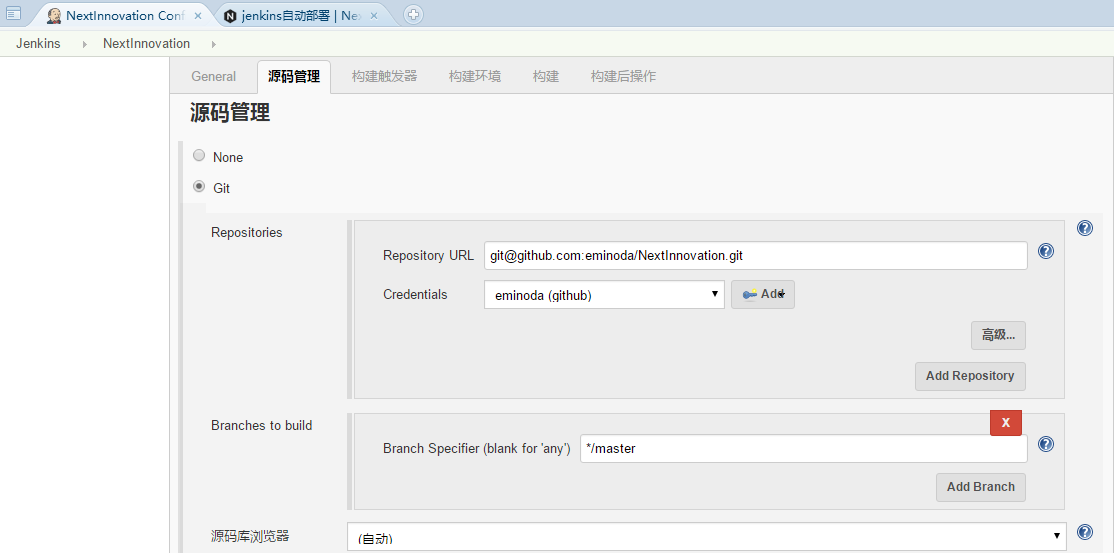Click the Add credentials key button
The image size is (1114, 553).
point(763,294)
